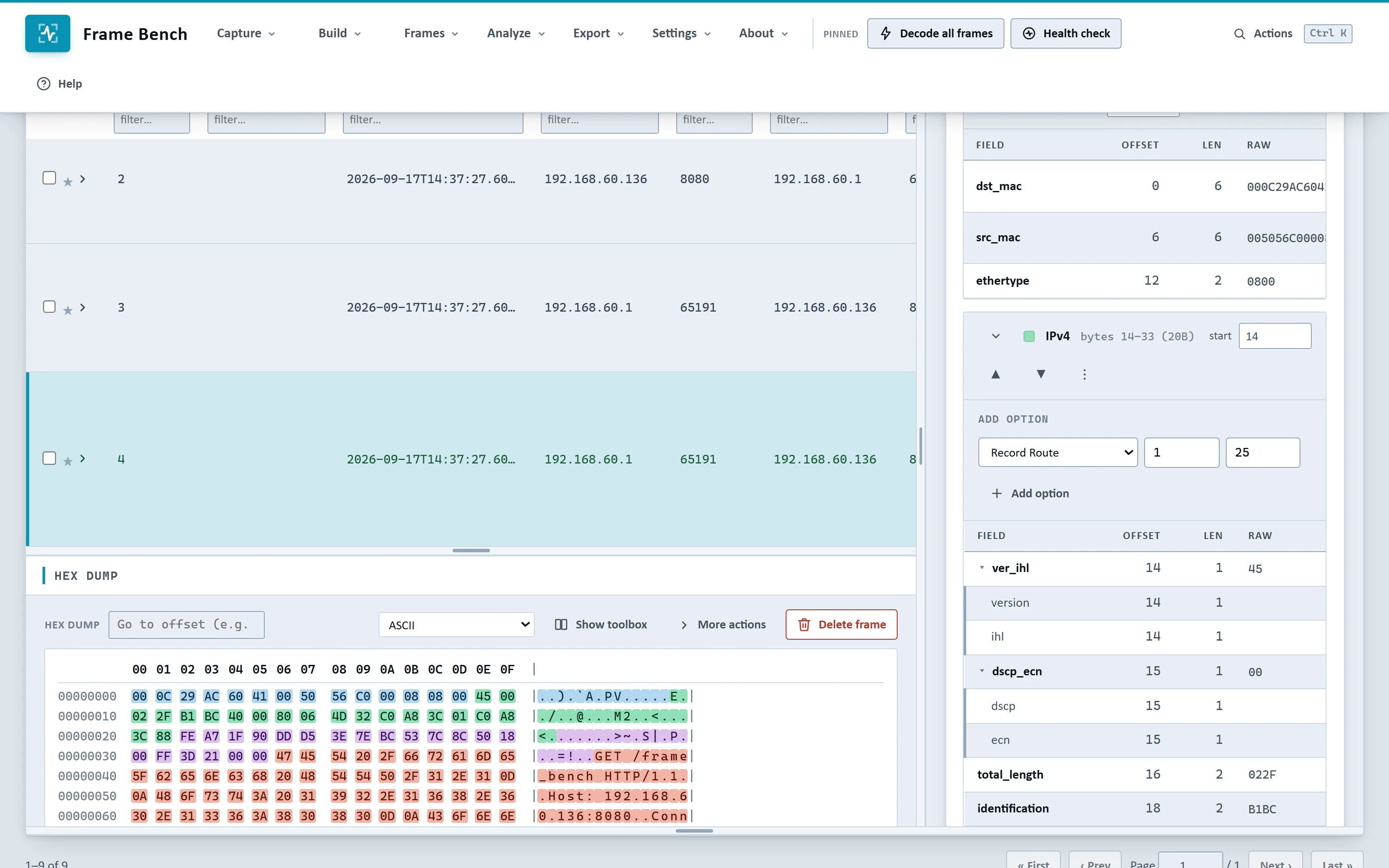Click the Frame Bench logo icon
The image size is (1389, 868).
(x=48, y=33)
